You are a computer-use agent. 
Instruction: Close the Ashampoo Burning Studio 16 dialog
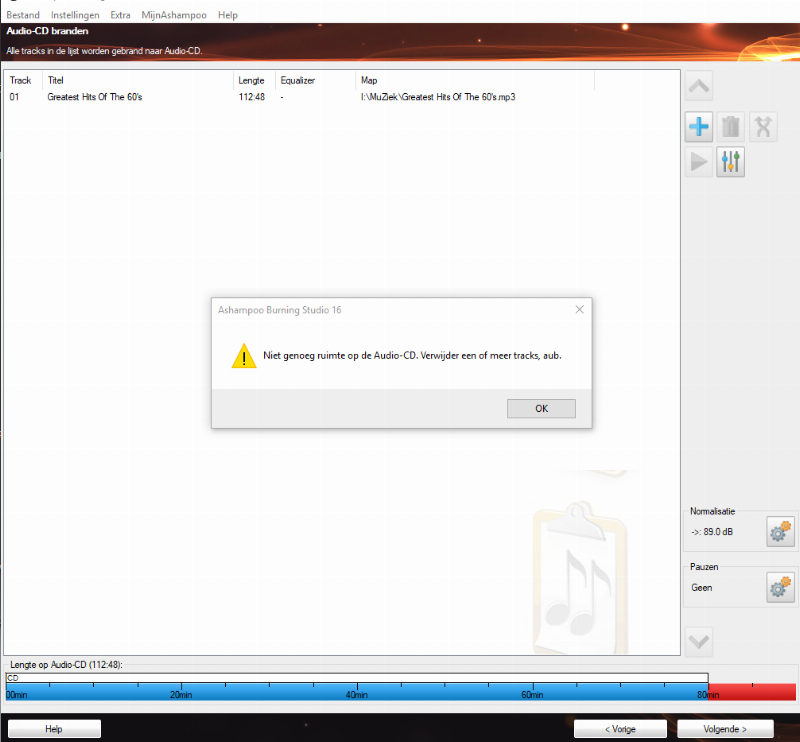pyautogui.click(x=580, y=309)
